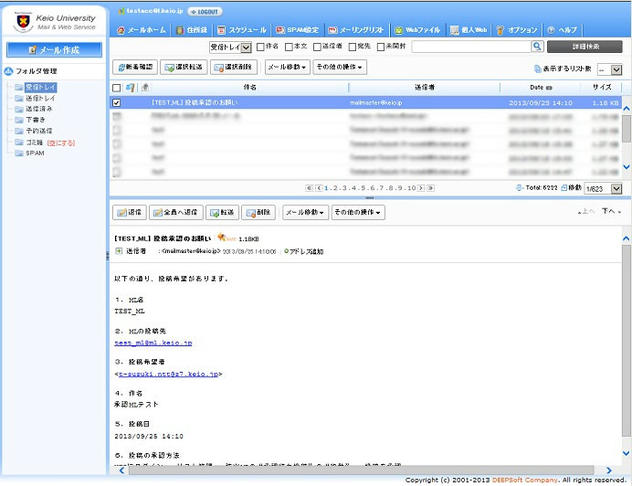
Task: Click the 返信 reply button in preview
Action: [131, 212]
